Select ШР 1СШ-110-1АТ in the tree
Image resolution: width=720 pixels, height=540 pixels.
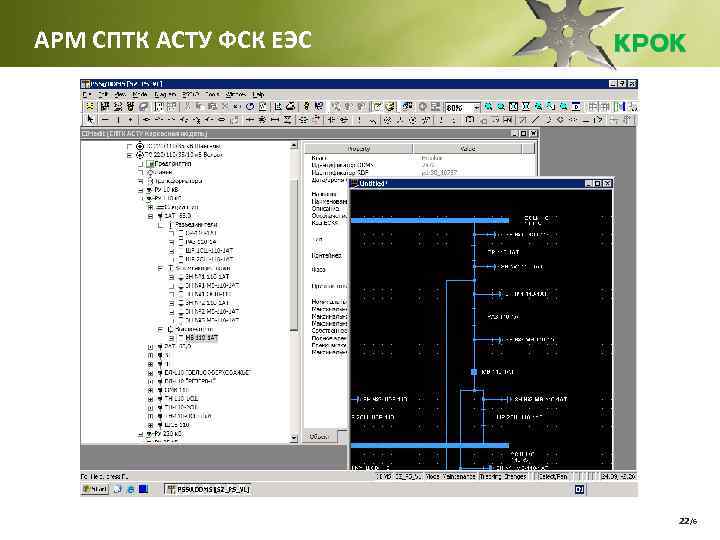tap(209, 251)
